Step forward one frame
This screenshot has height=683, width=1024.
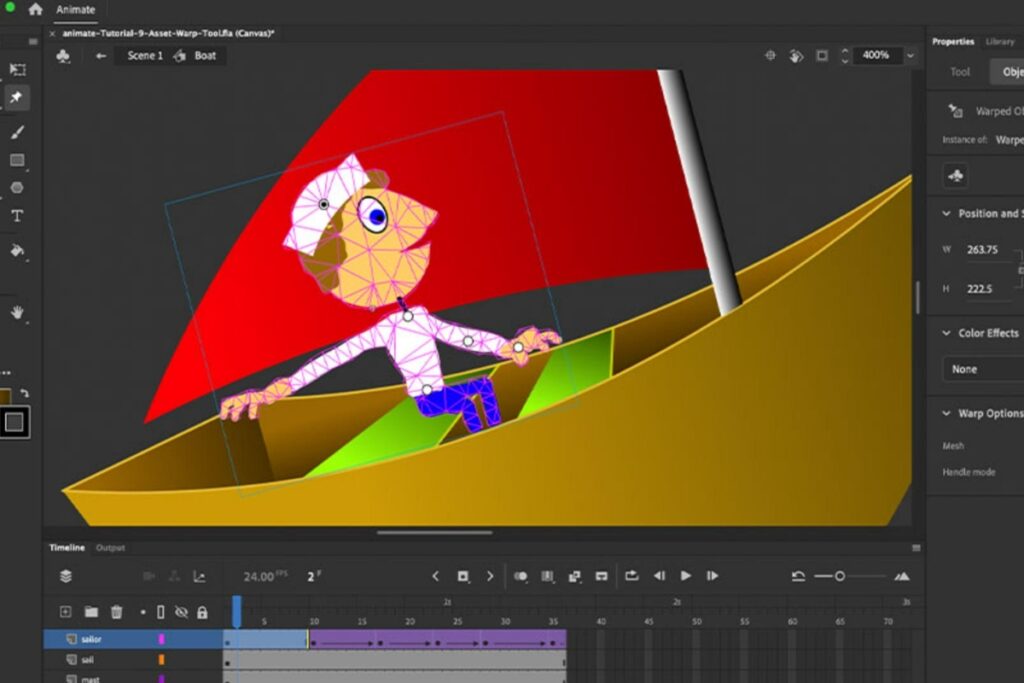[x=712, y=575]
